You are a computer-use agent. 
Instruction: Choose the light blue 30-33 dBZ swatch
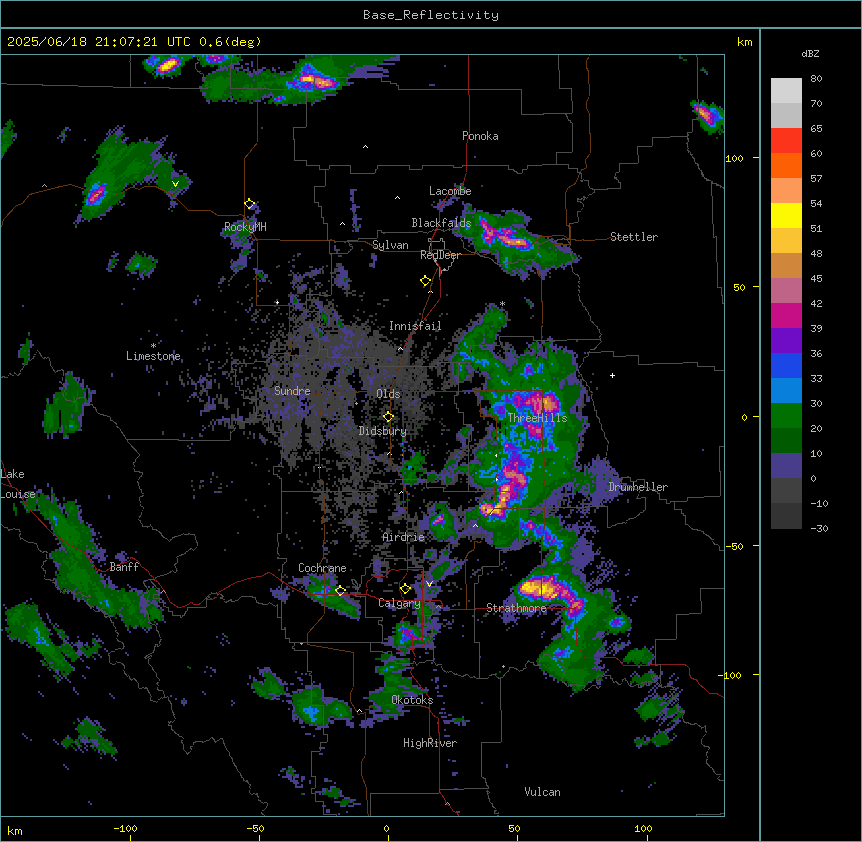coord(786,391)
